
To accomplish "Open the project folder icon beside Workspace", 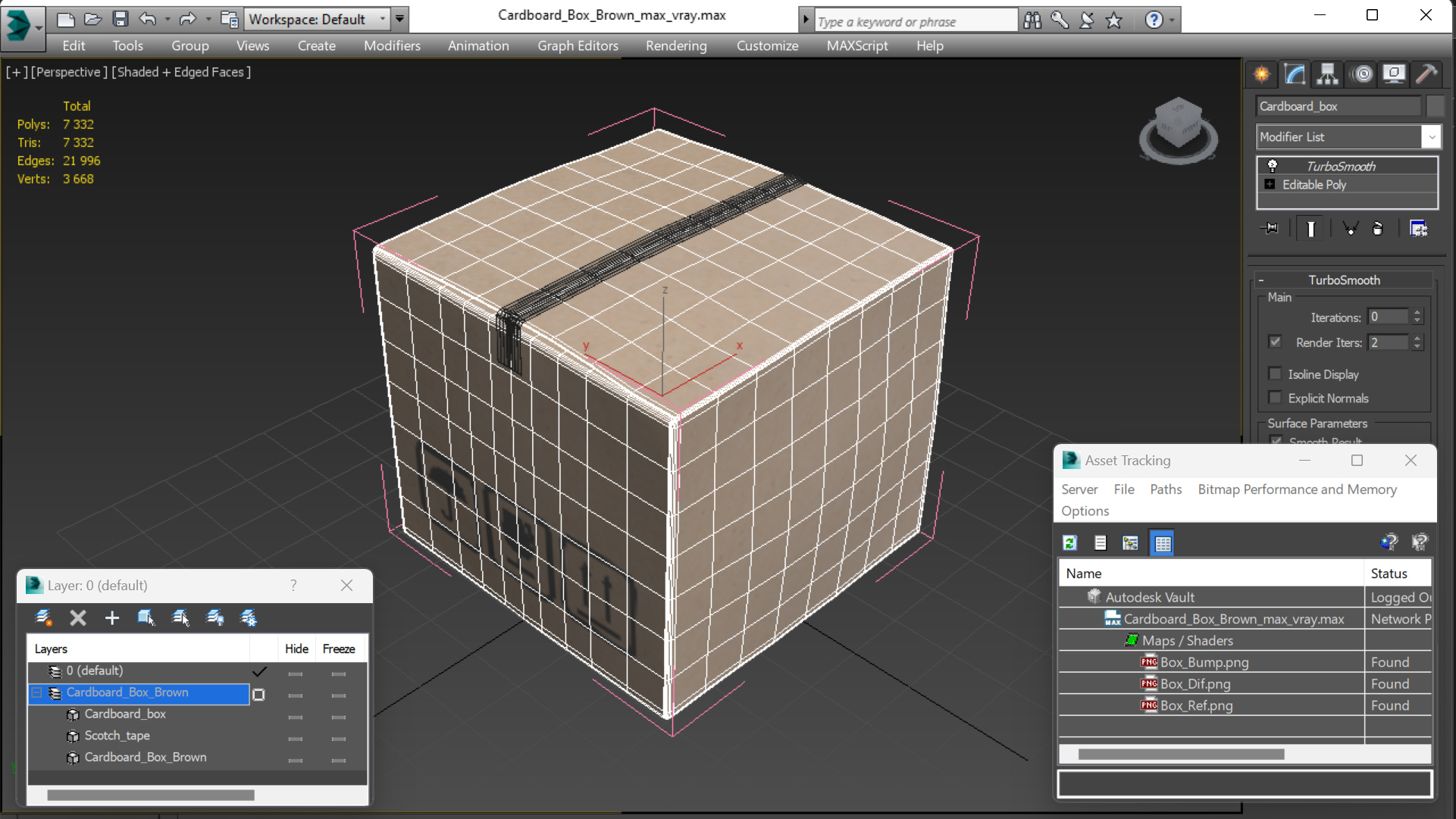I will [229, 20].
